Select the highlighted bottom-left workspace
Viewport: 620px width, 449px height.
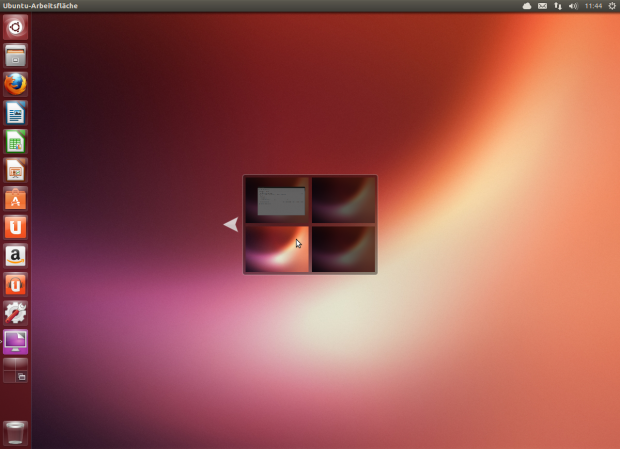pyautogui.click(x=277, y=249)
